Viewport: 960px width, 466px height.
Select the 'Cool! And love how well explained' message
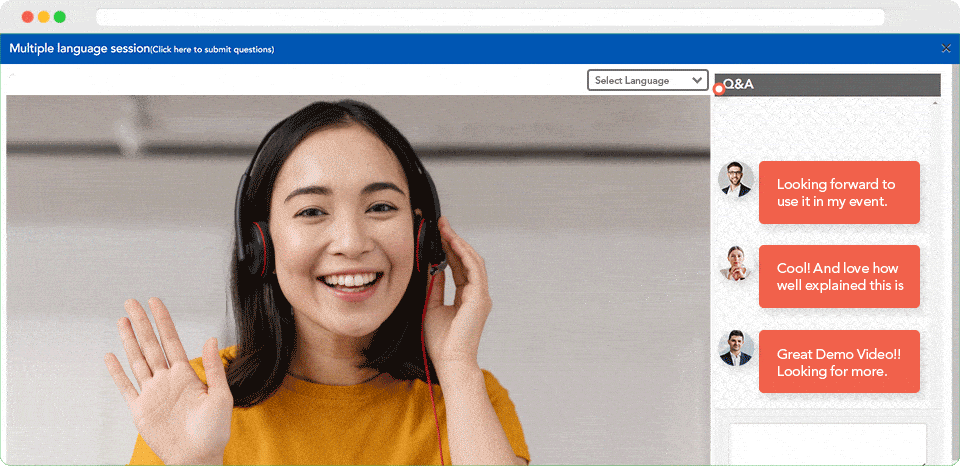(x=839, y=276)
